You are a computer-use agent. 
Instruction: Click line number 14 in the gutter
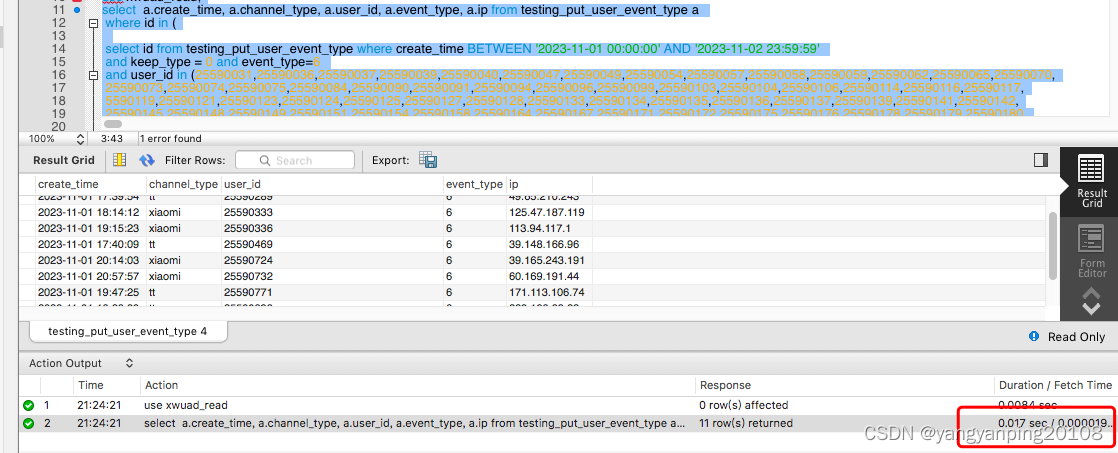coord(58,49)
